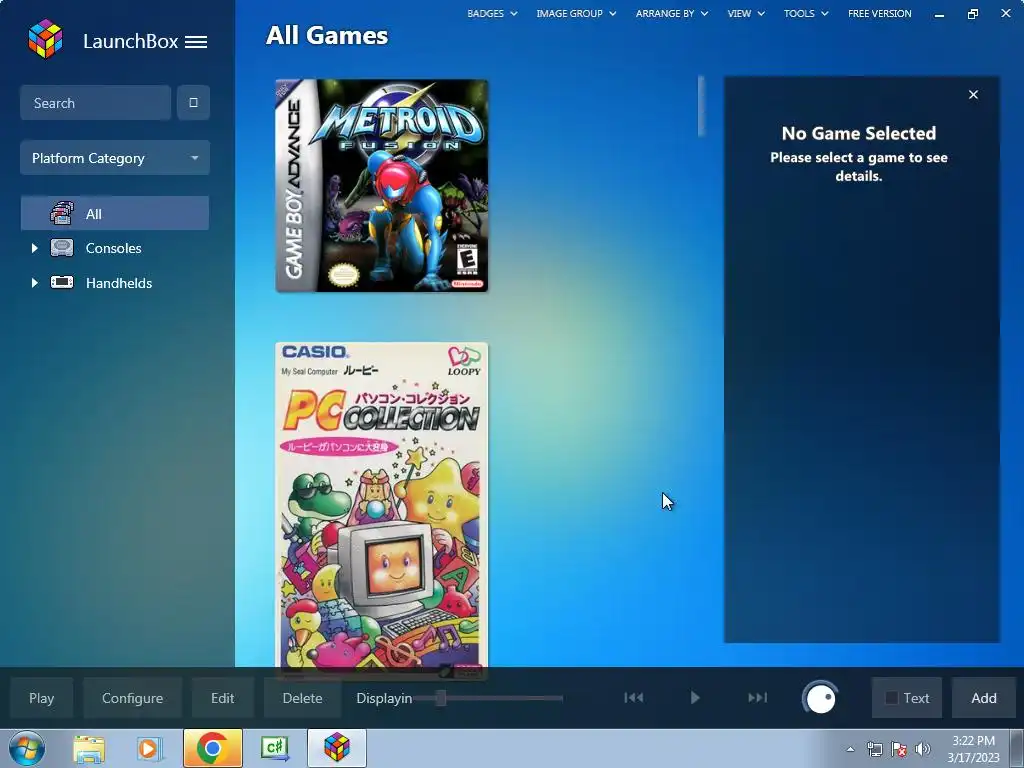Expand the Consoles tree node
Screen dimensions: 1024x768
pos(35,248)
